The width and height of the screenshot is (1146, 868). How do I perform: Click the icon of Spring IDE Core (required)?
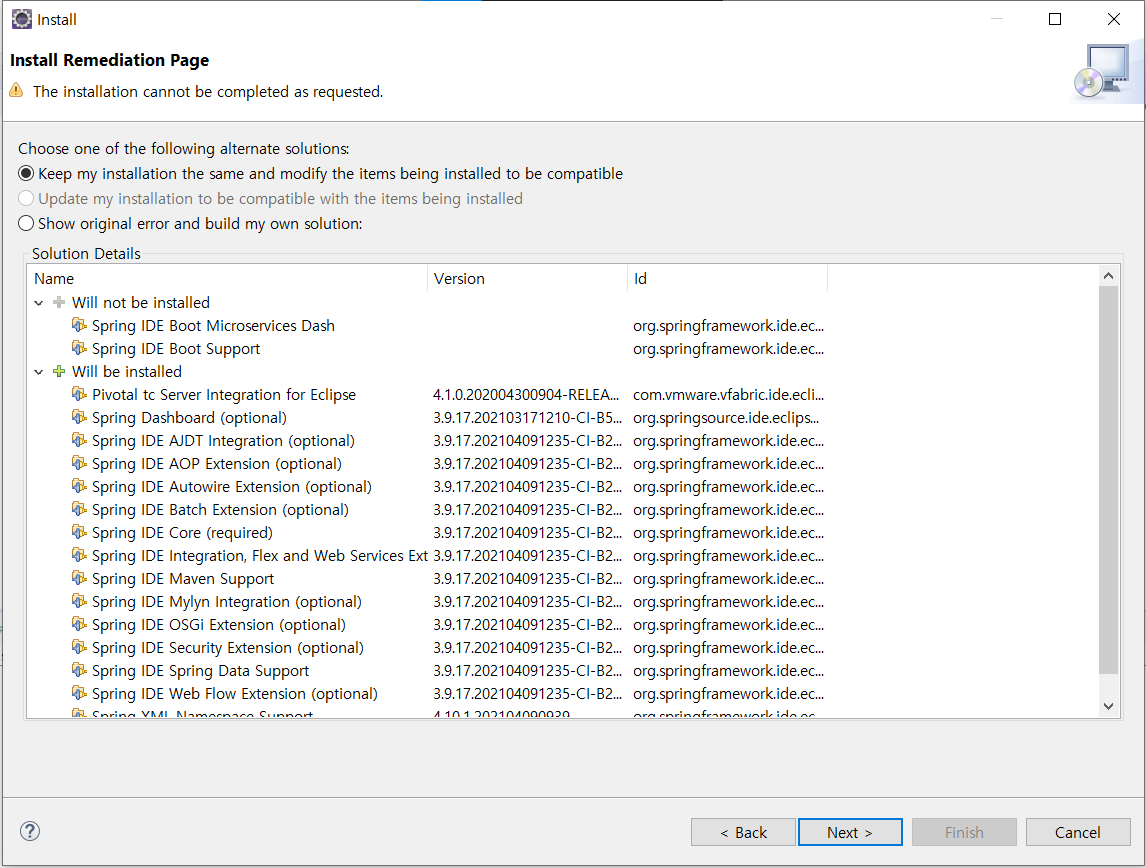coord(79,532)
